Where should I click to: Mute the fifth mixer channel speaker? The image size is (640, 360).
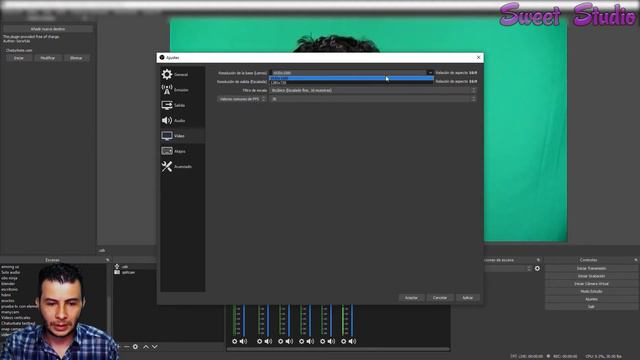[x=331, y=341]
